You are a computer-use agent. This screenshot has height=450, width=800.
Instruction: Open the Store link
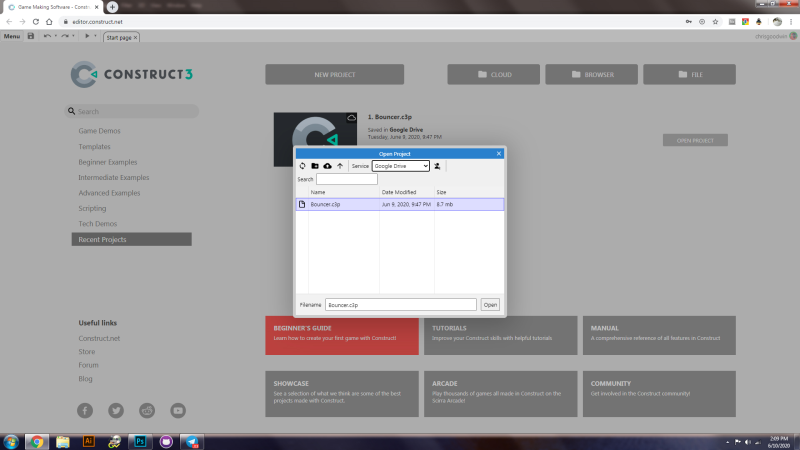(x=87, y=352)
